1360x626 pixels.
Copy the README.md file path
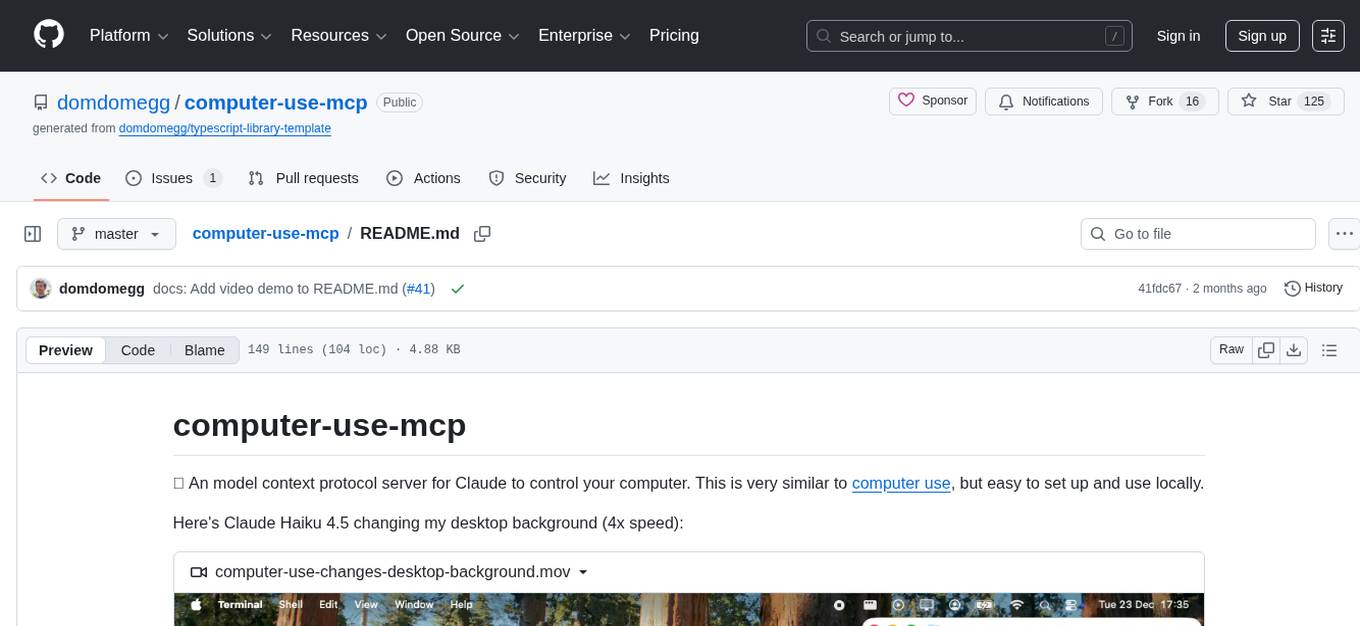tap(483, 233)
